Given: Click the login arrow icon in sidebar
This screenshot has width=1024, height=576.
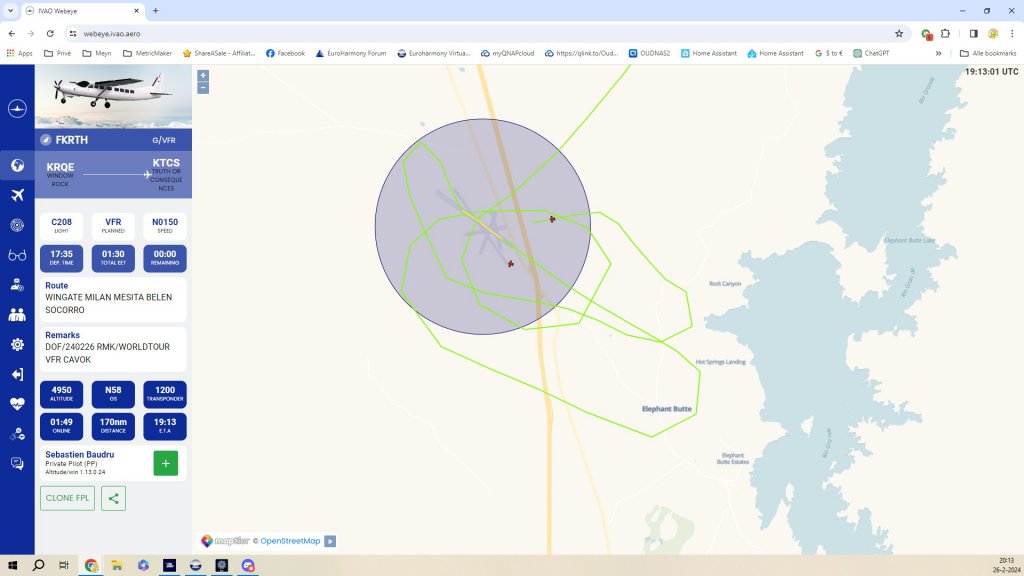Looking at the screenshot, I should click(17, 374).
